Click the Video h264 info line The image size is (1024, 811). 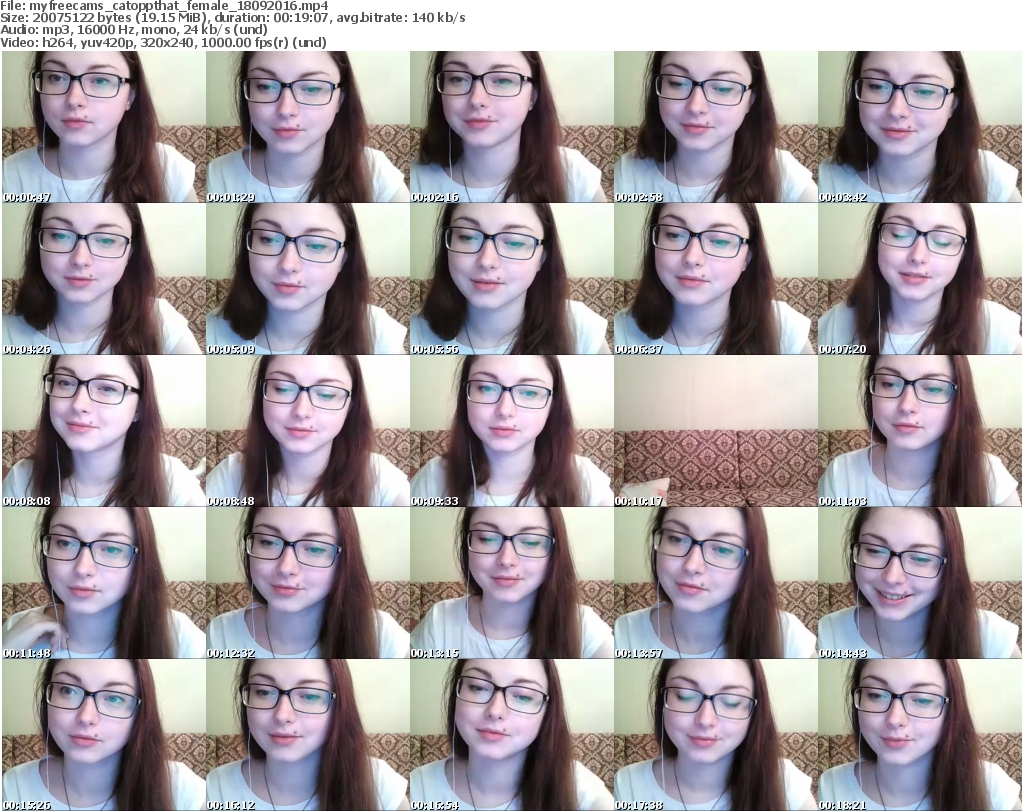tap(162, 43)
